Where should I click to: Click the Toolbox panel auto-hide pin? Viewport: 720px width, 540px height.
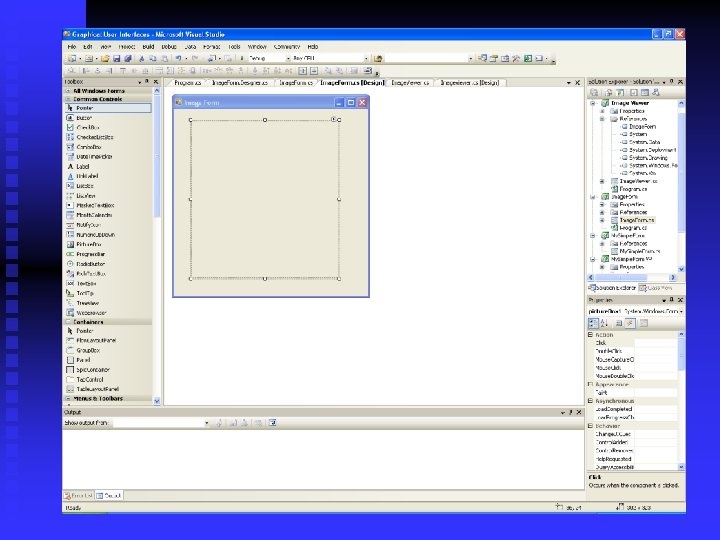pyautogui.click(x=147, y=81)
